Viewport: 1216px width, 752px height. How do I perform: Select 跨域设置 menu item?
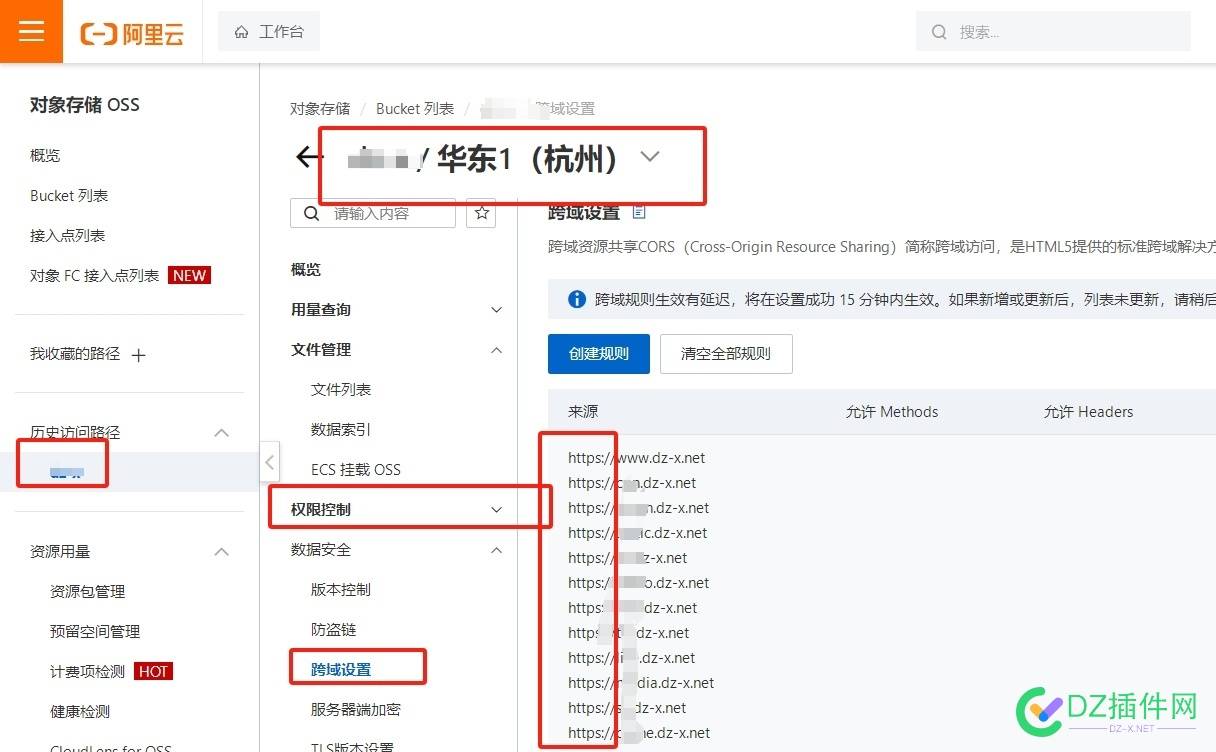341,669
